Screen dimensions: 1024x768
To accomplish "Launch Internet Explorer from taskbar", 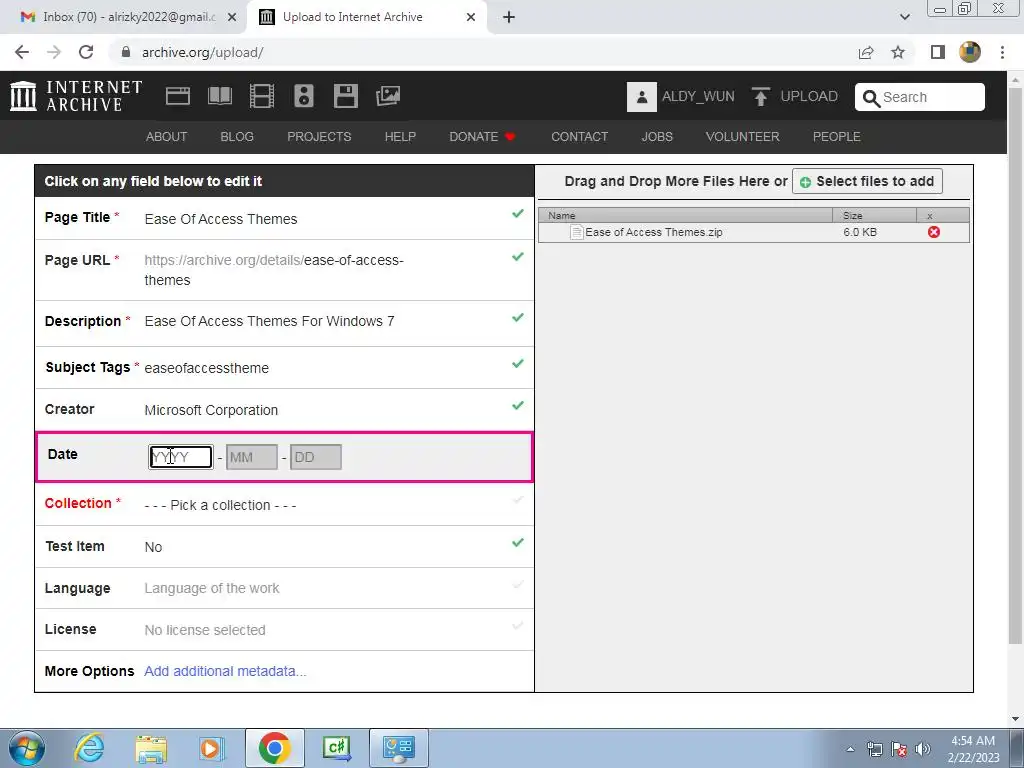I will click(x=89, y=748).
